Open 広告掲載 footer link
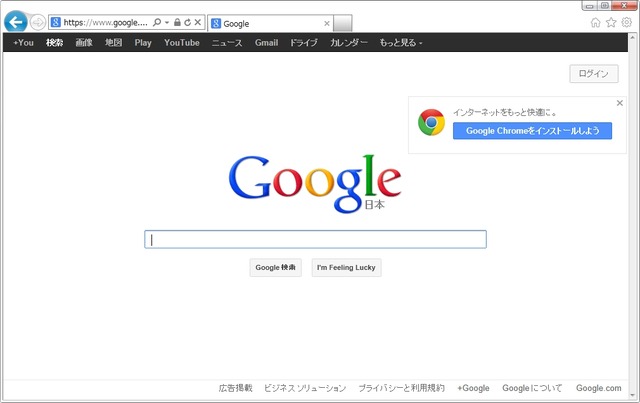Viewport: 640px width, 403px height. coord(236,388)
